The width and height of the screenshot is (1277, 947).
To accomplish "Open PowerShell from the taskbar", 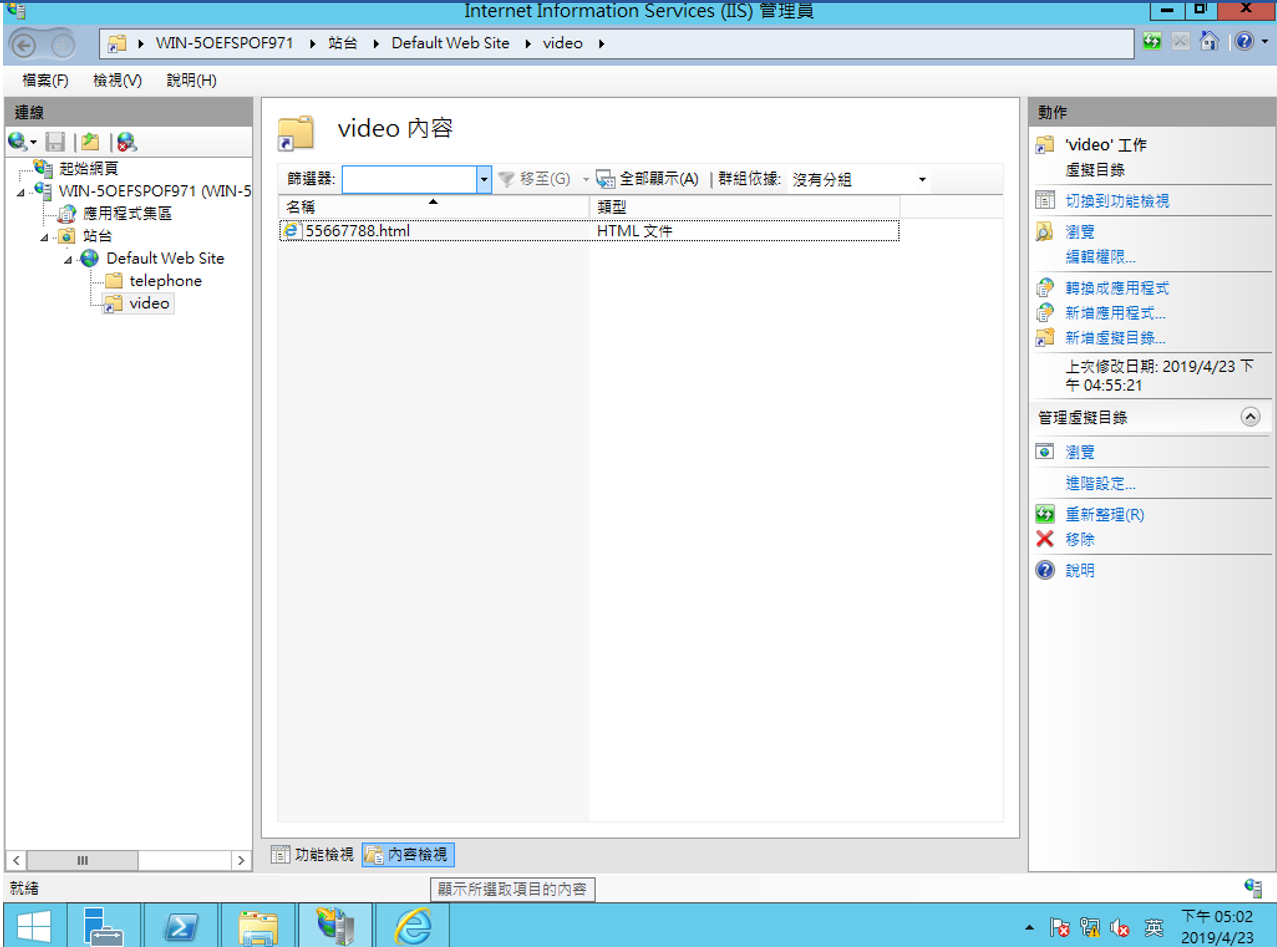I will point(180,926).
